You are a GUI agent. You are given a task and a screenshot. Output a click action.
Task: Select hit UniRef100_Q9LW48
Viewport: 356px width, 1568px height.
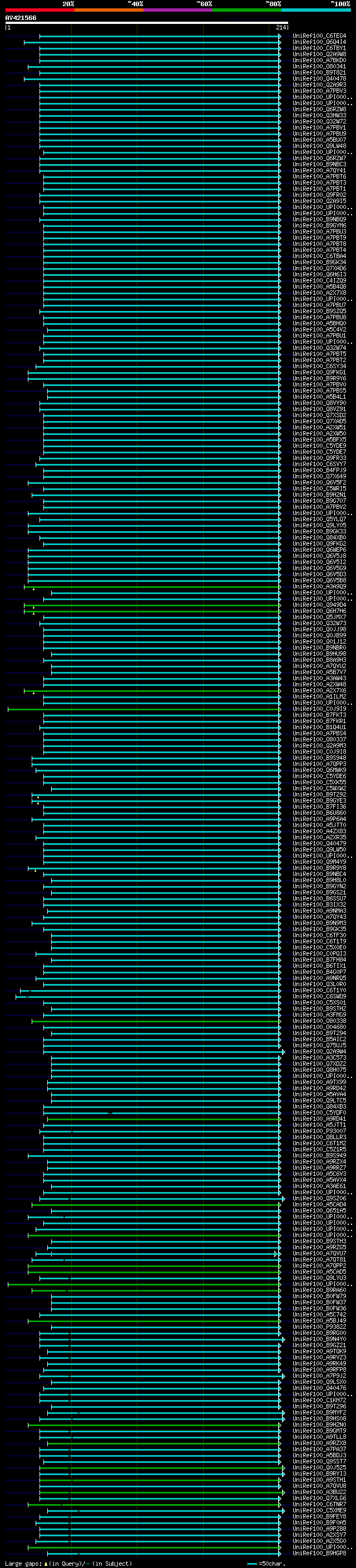[x=319, y=146]
